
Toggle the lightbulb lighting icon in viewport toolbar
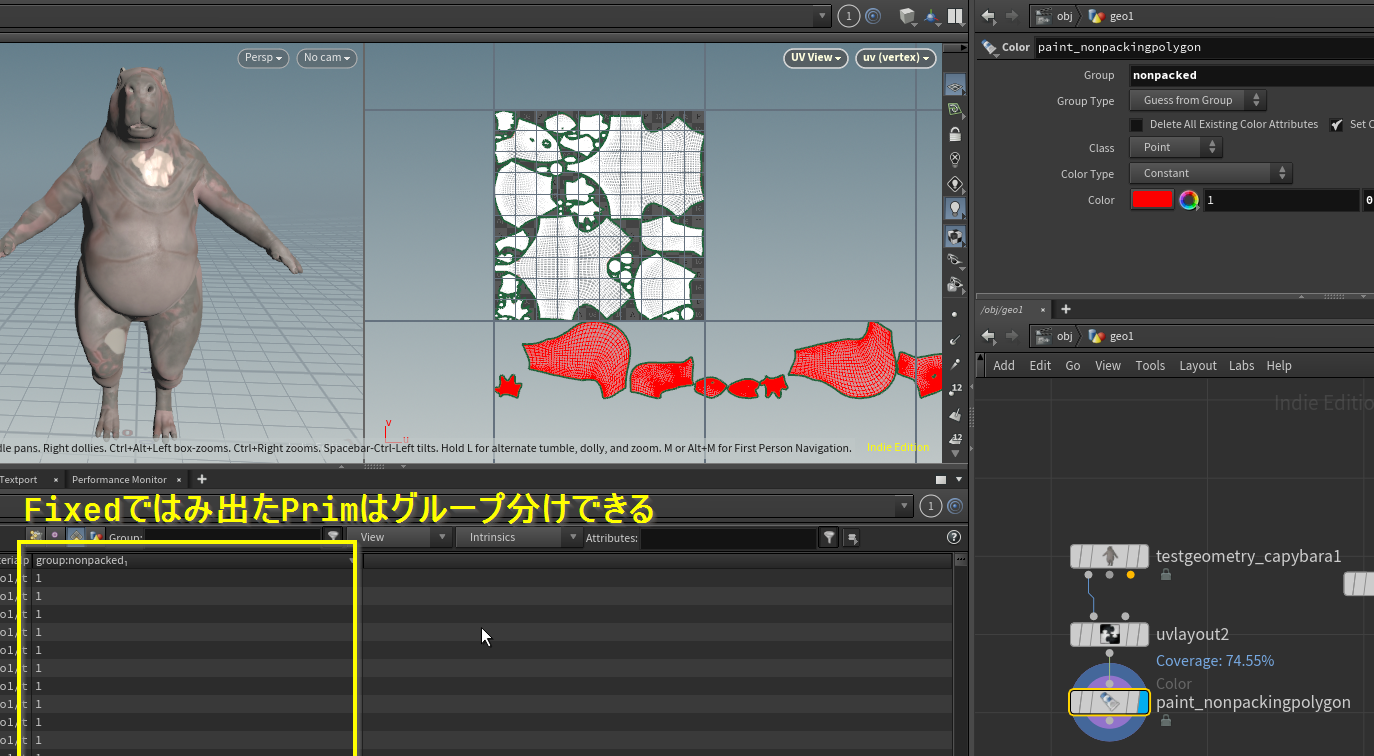pos(955,209)
